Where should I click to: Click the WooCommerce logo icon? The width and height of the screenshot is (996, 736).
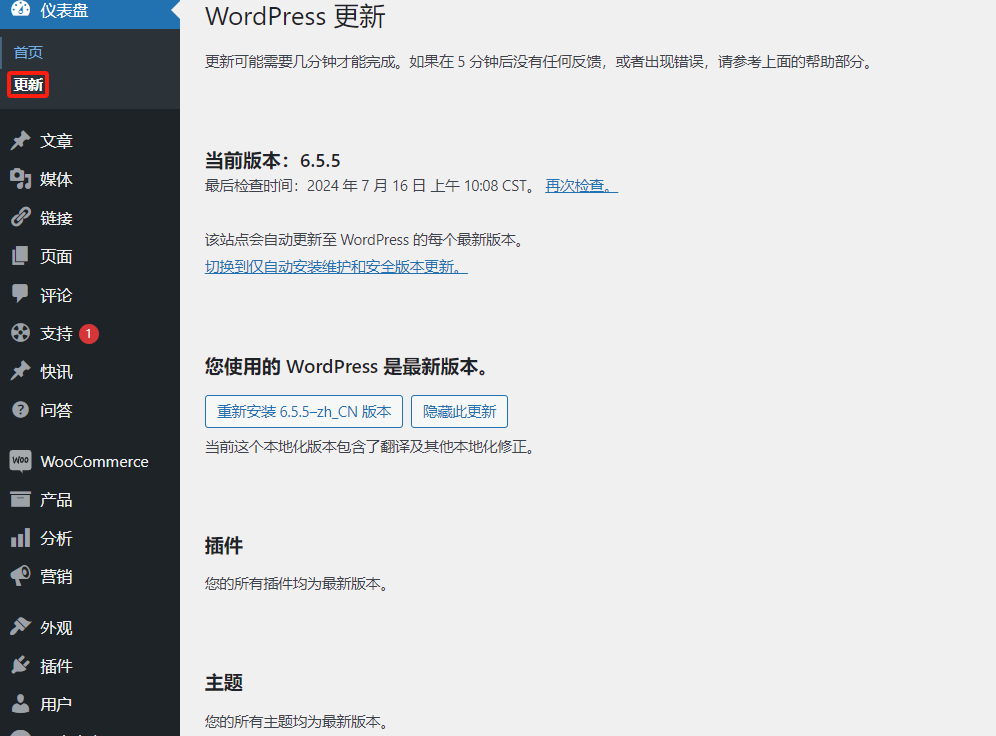(x=20, y=461)
